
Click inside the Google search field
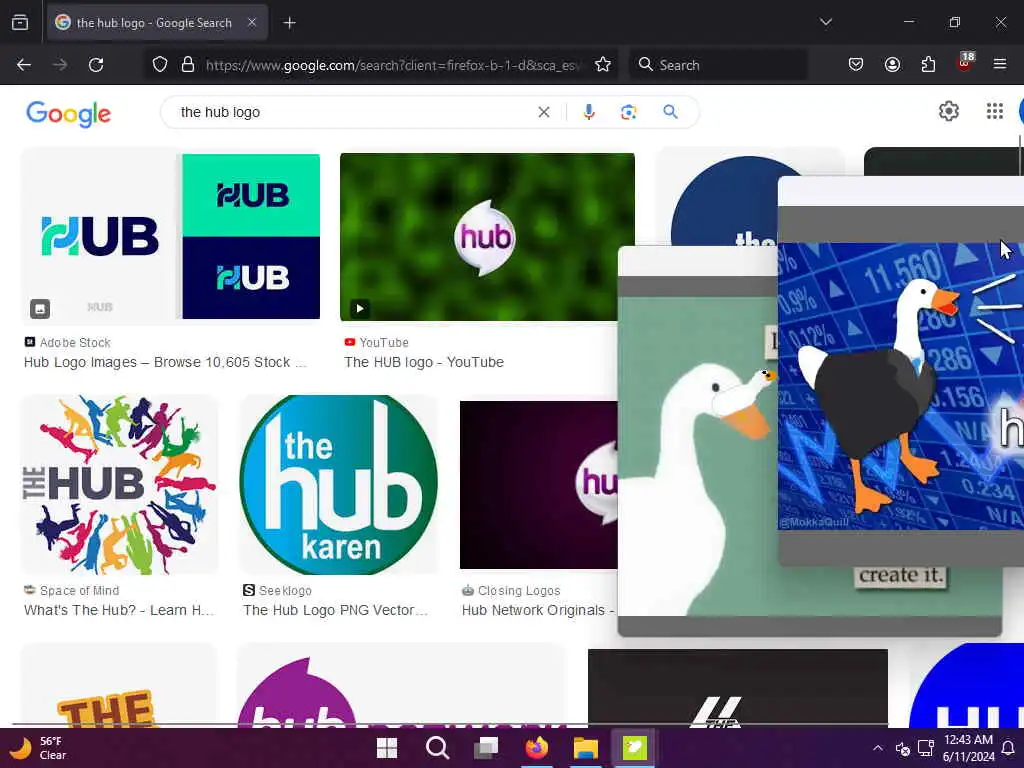[x=353, y=112]
